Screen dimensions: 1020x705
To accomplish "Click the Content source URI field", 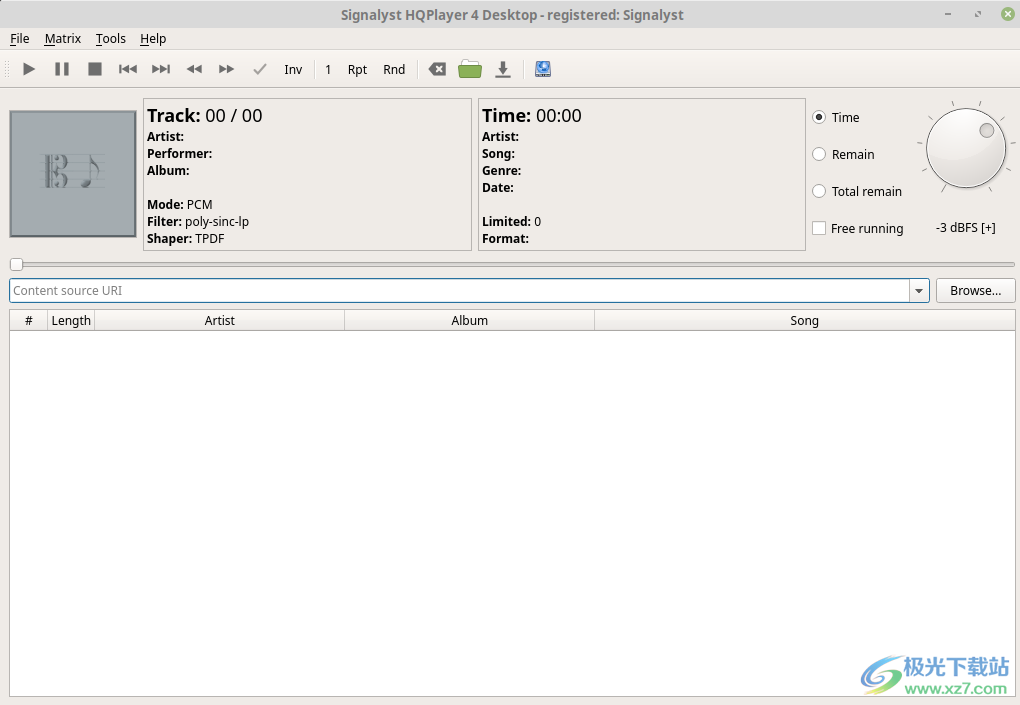I will pos(459,291).
